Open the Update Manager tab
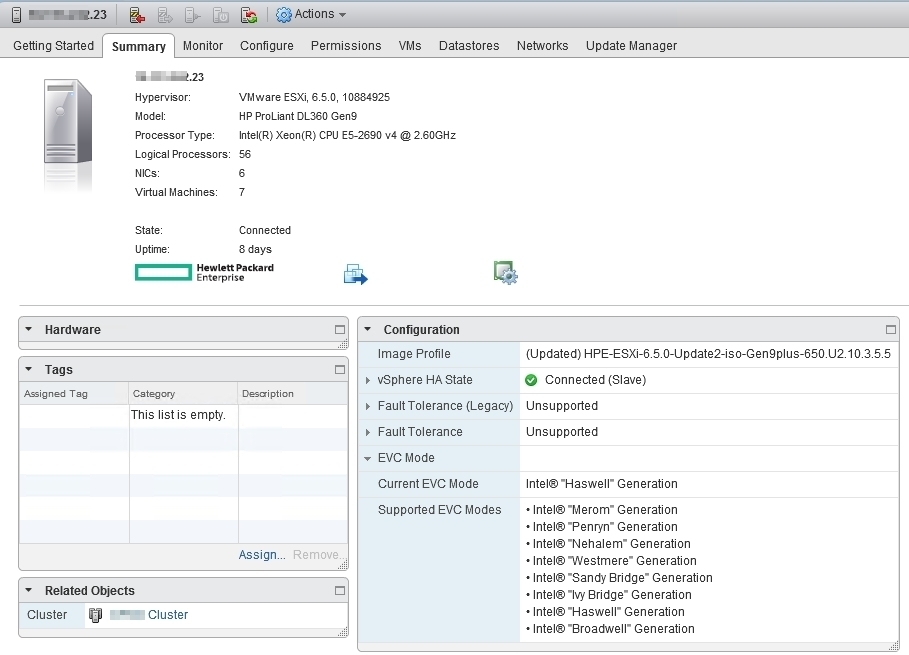The height and width of the screenshot is (655, 909). pyautogui.click(x=631, y=46)
